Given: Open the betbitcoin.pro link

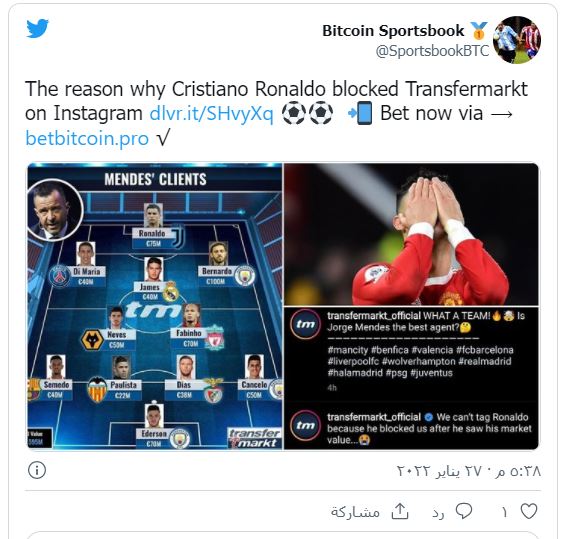Looking at the screenshot, I should click(x=87, y=138).
